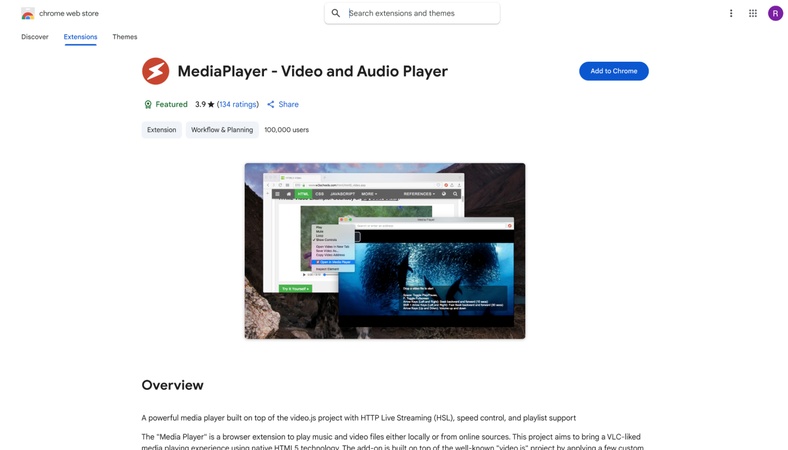
Task: Click the chrome web store title text
Action: (69, 14)
